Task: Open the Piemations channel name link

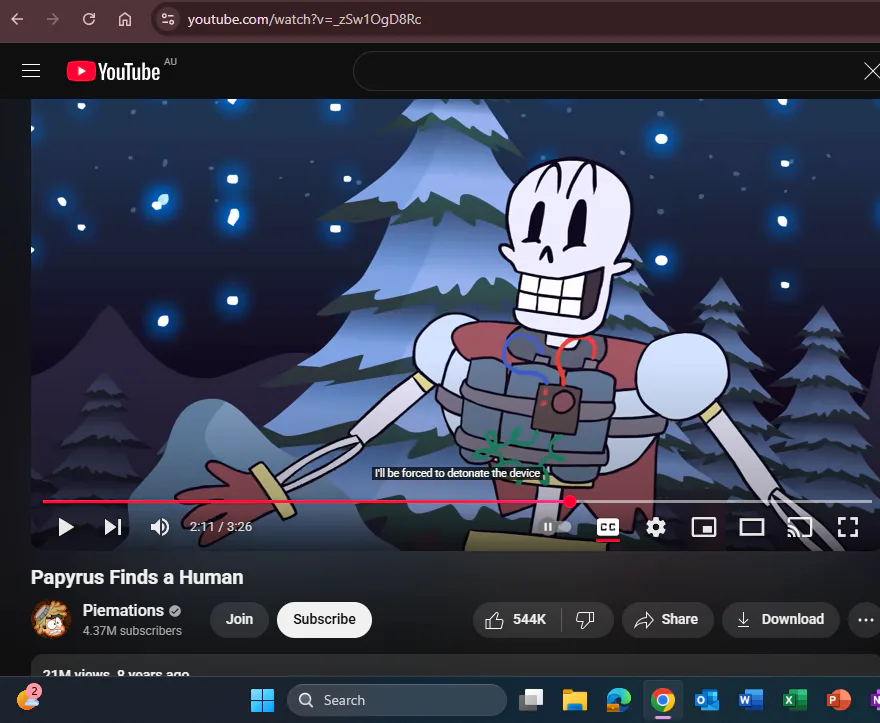Action: [123, 611]
